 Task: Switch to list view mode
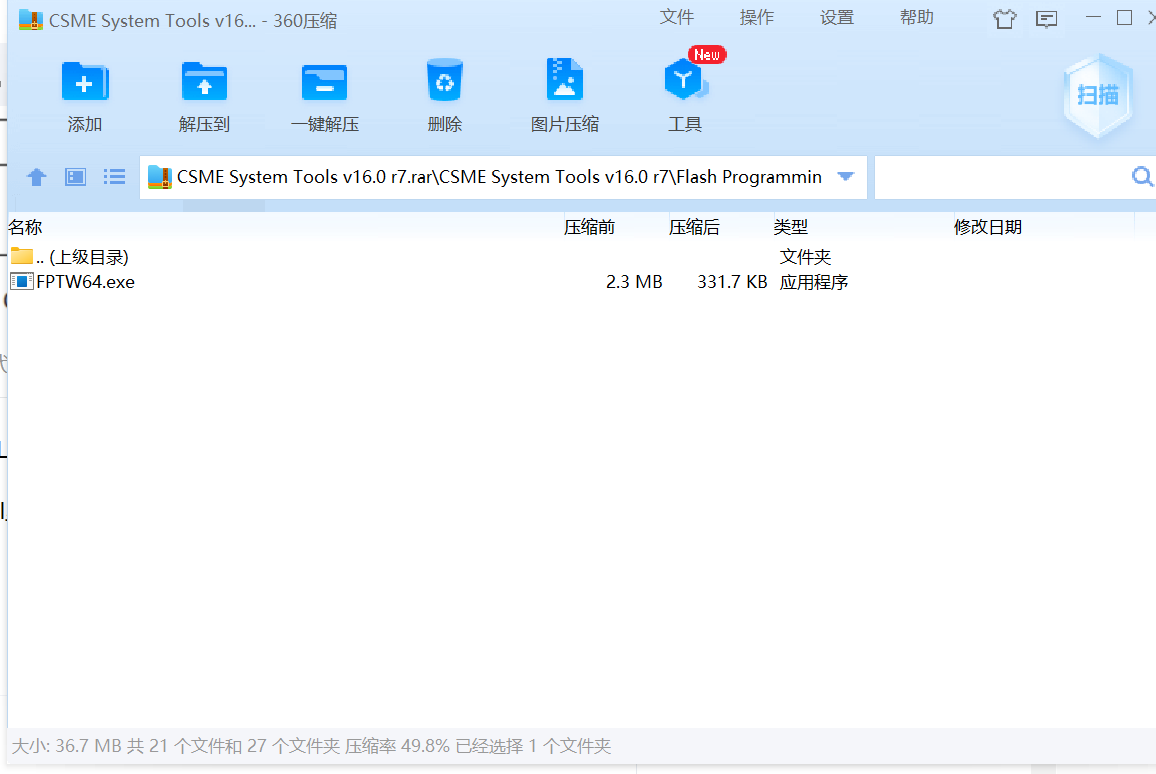point(114,177)
